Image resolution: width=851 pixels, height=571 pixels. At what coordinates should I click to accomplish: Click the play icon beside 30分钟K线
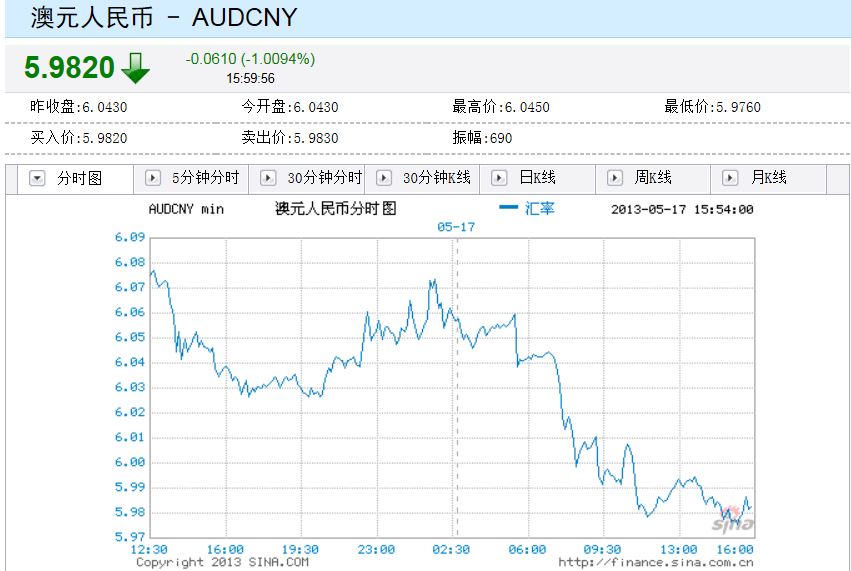click(x=384, y=178)
